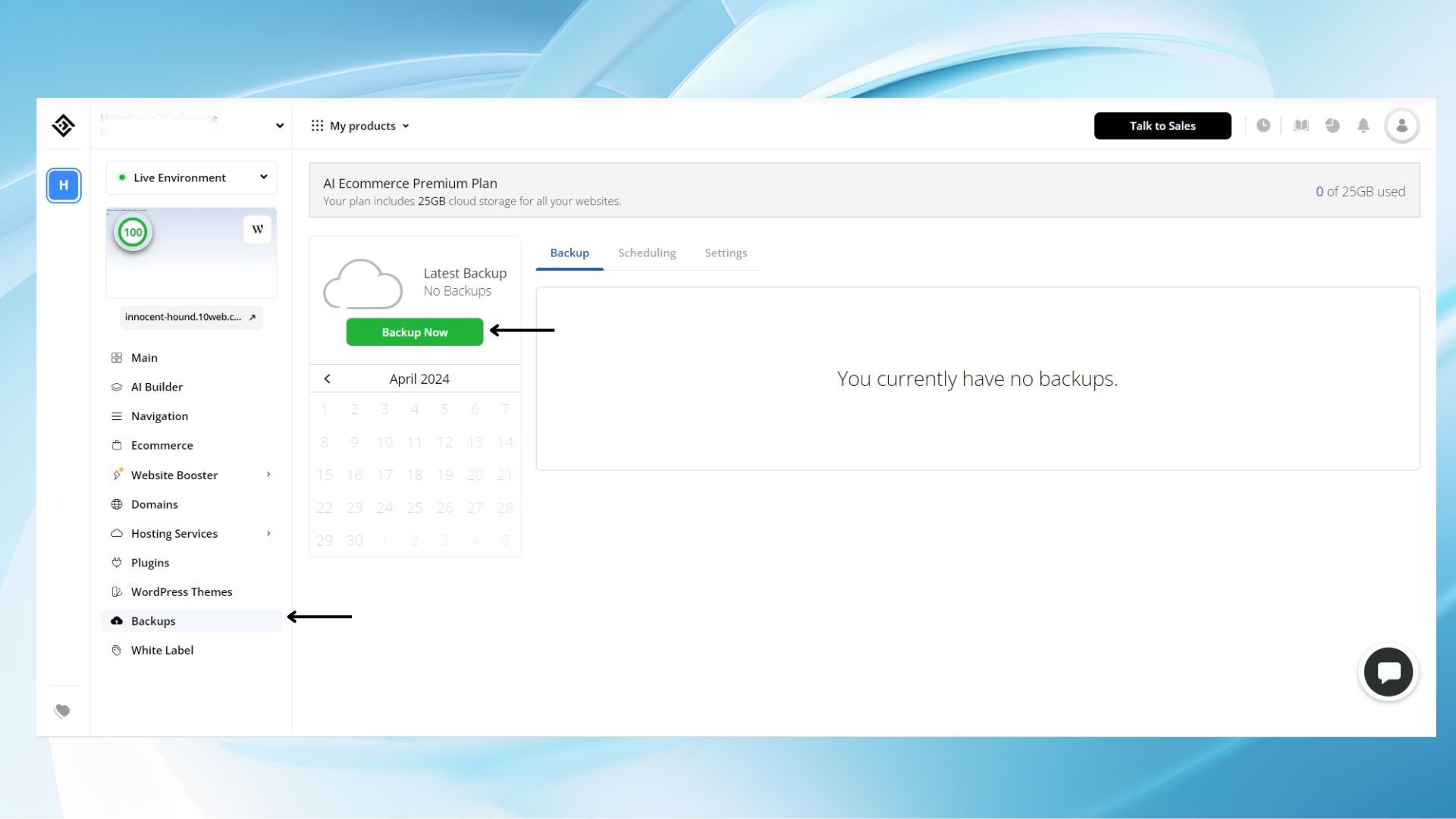Screen dimensions: 1456x819
Task: Open the My products dropdown
Action: (361, 126)
